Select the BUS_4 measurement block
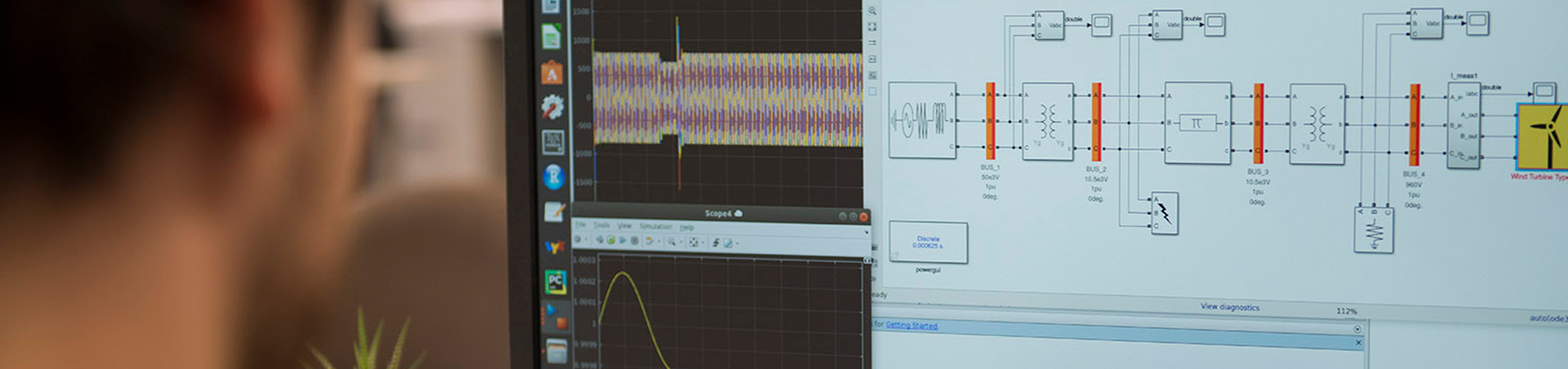 tap(1414, 125)
